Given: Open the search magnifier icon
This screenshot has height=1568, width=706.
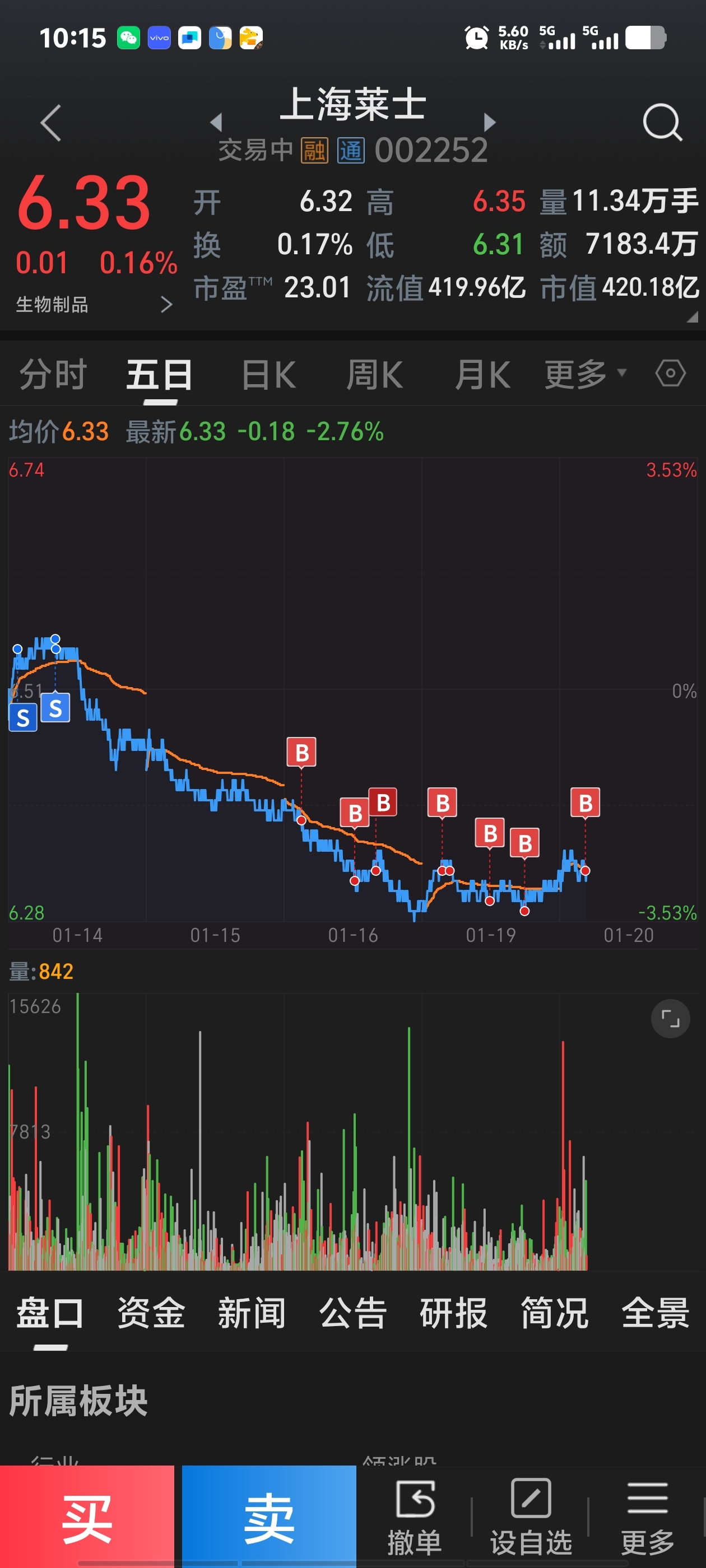Looking at the screenshot, I should click(x=662, y=122).
